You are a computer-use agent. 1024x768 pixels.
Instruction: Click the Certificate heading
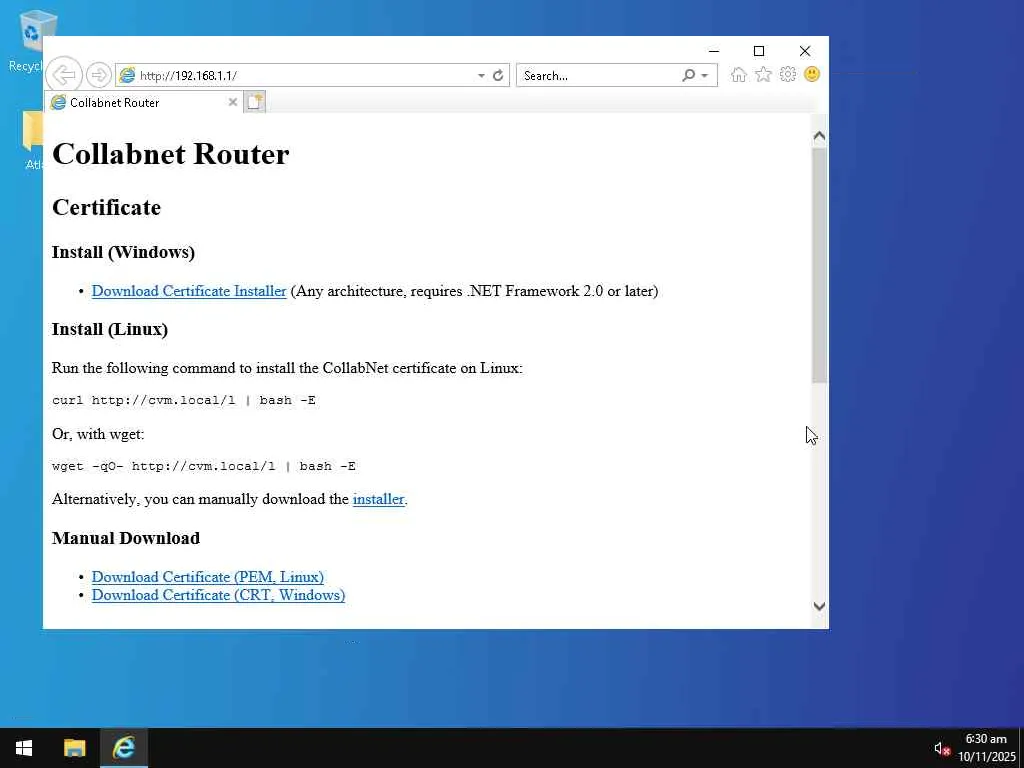tap(106, 207)
